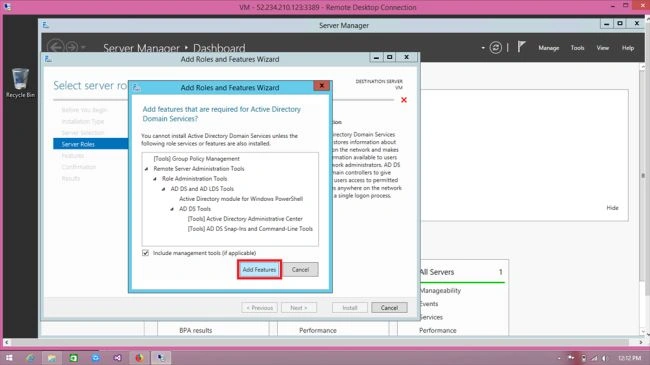Click the network signal tray icon
The height and width of the screenshot is (365, 650).
[594, 358]
